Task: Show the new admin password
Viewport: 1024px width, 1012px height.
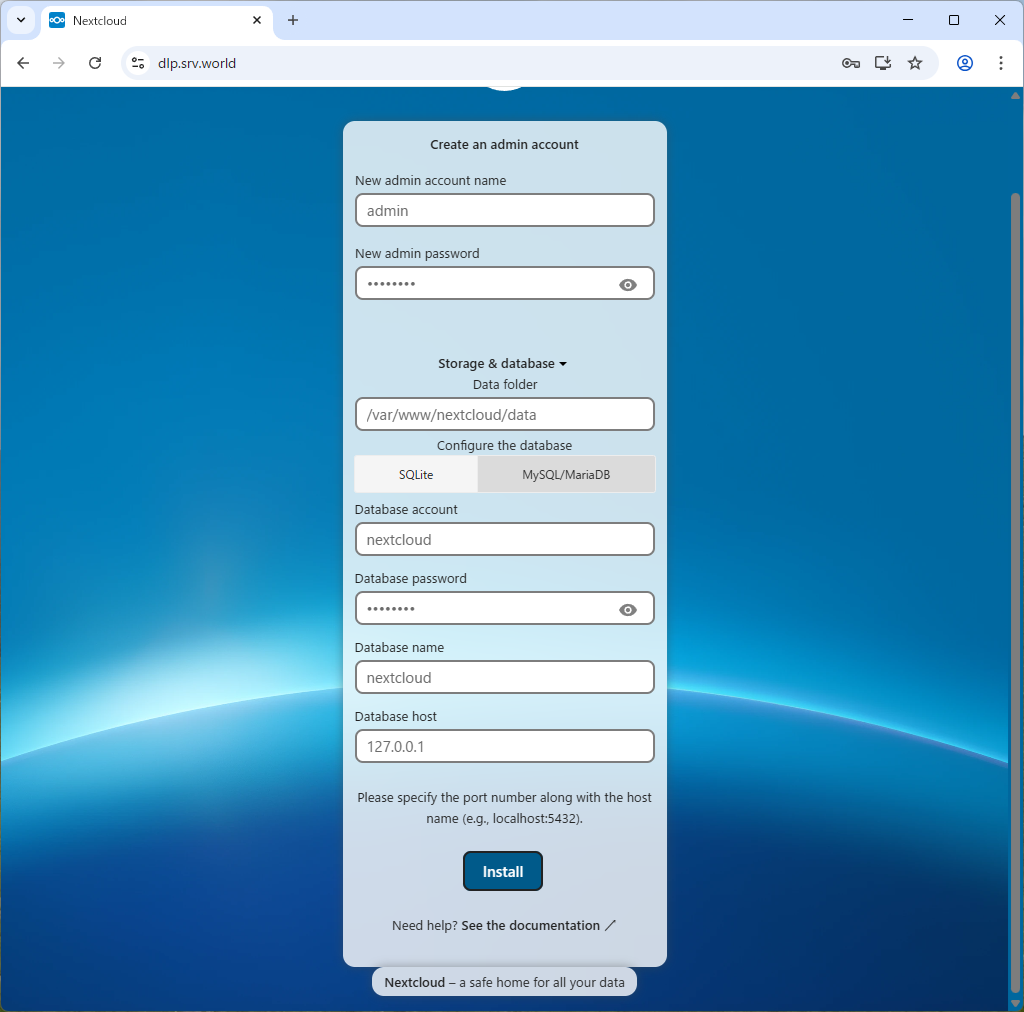Action: (x=628, y=284)
